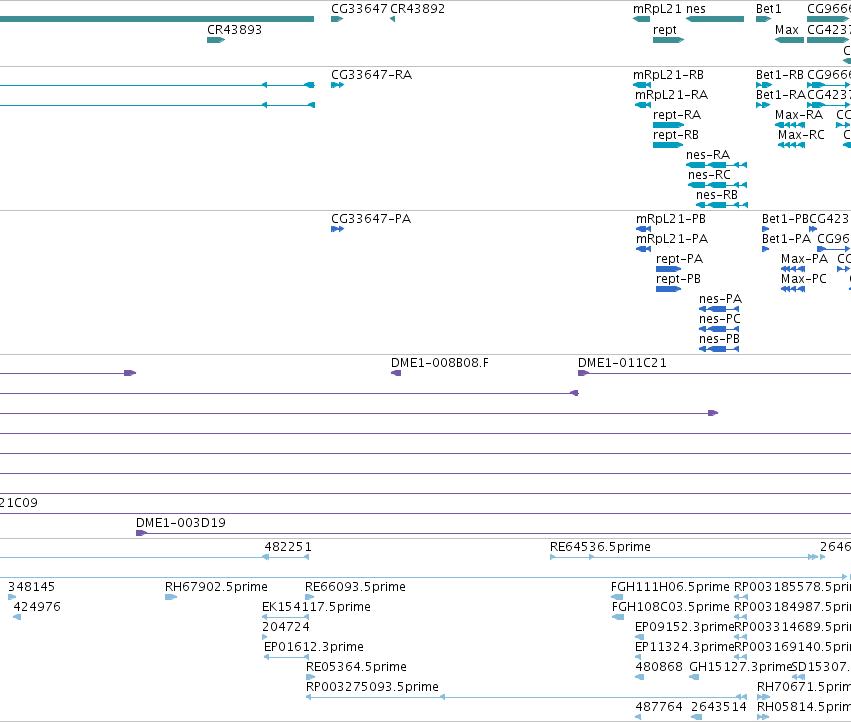This screenshot has width=851, height=722.
Task: Click protein mRpL21-PB
Action: pos(643,229)
